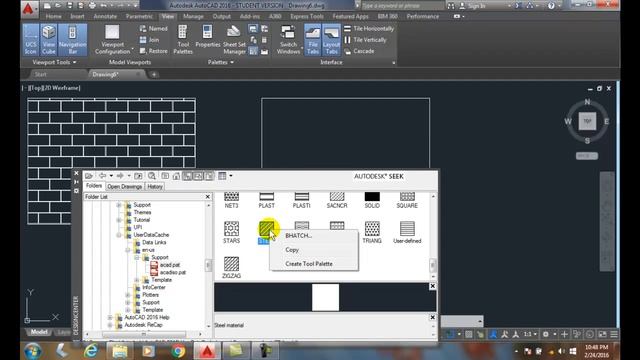Expand Palettes panel dropdown

coord(220,62)
